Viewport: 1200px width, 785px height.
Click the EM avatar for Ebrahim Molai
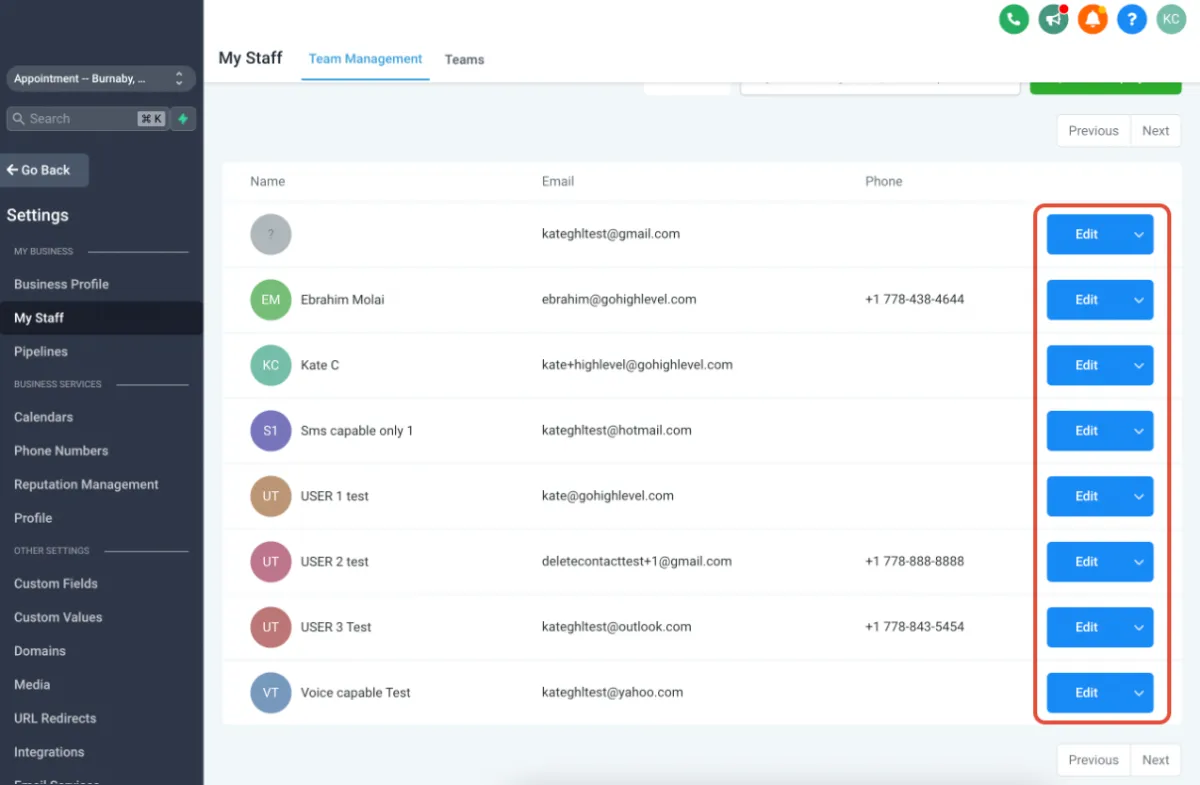pyautogui.click(x=271, y=300)
